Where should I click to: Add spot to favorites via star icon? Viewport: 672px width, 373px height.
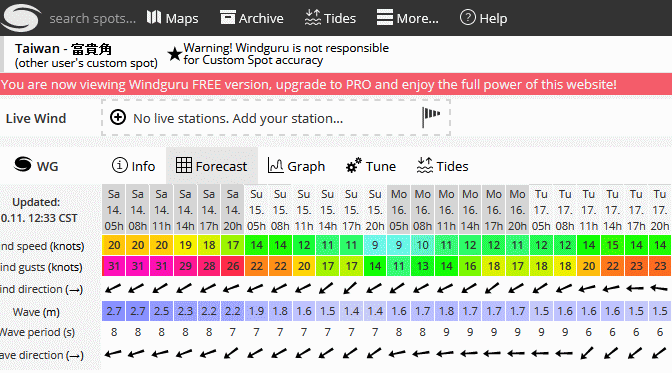click(174, 54)
